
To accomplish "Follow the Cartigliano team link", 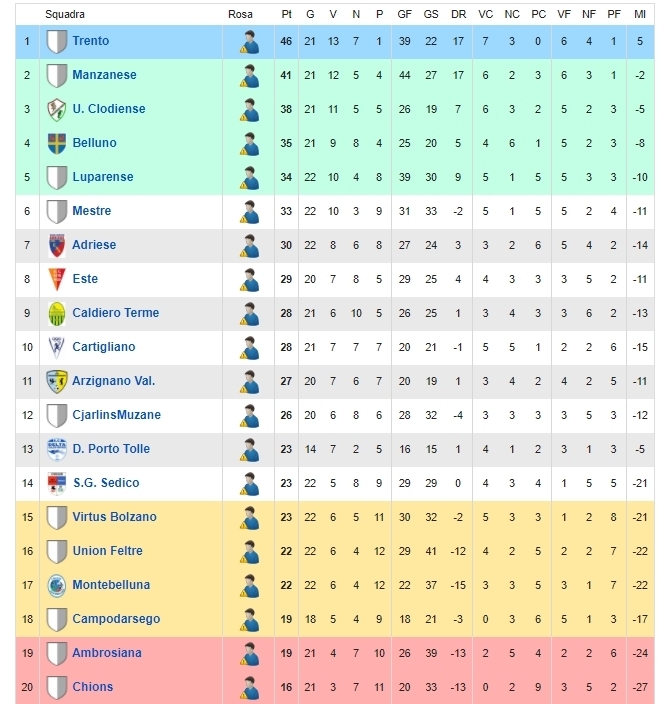I will (104, 347).
